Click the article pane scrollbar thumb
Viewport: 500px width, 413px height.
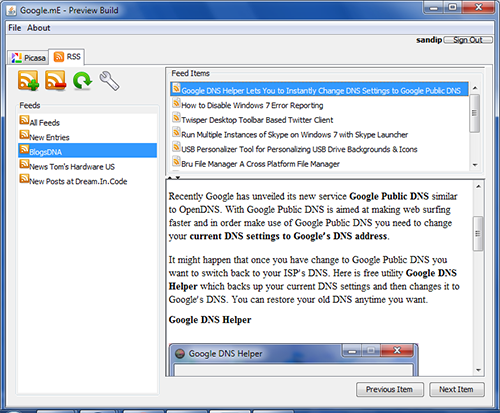pyautogui.click(x=478, y=233)
